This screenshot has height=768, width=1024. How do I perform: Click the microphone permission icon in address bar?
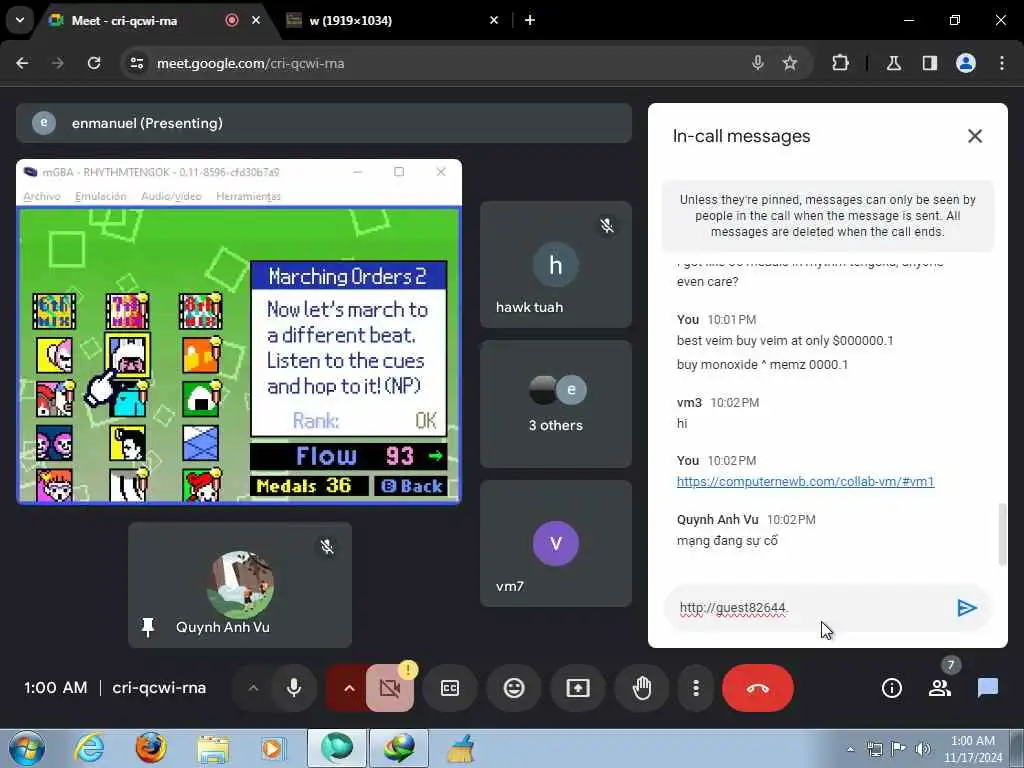[x=758, y=63]
